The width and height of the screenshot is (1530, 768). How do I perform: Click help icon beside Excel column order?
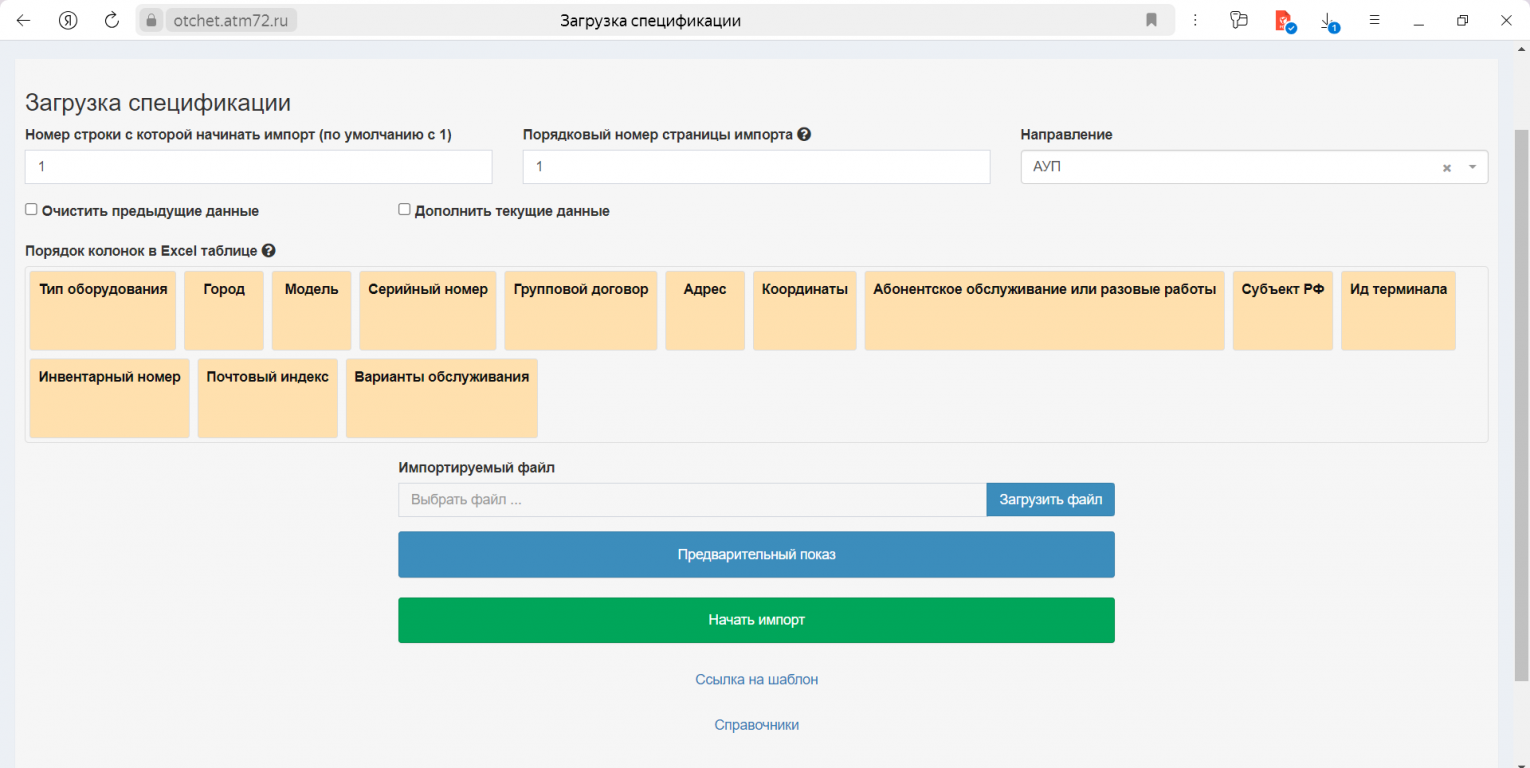268,251
